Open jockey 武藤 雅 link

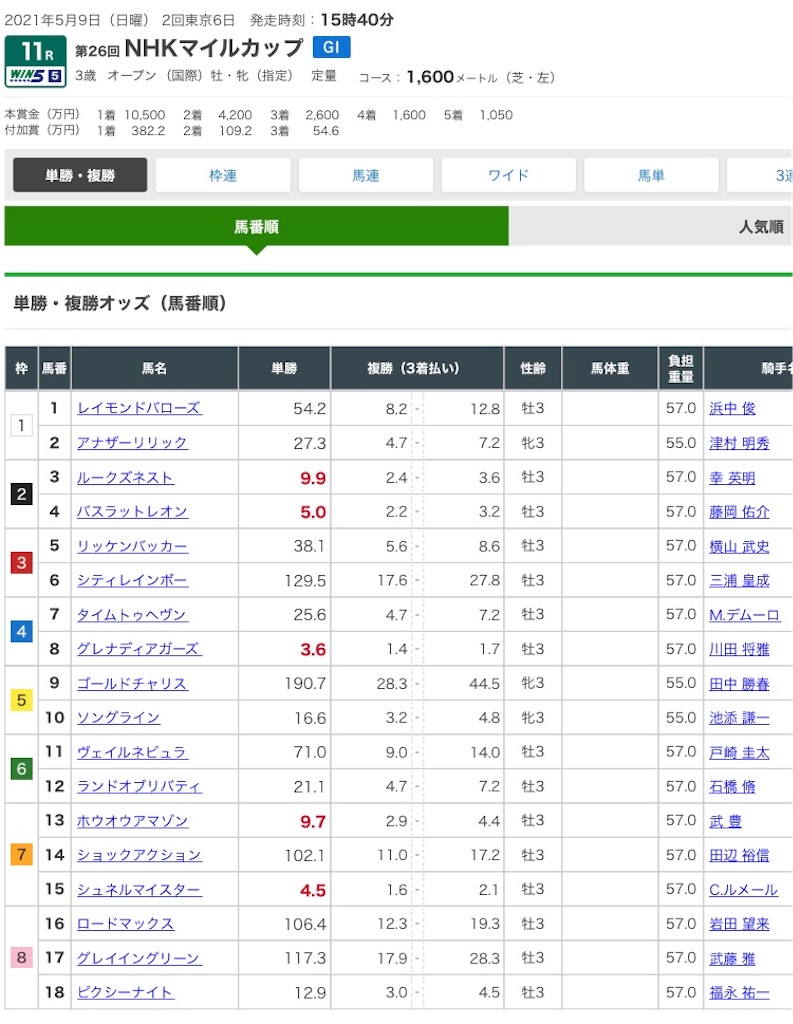(732, 958)
